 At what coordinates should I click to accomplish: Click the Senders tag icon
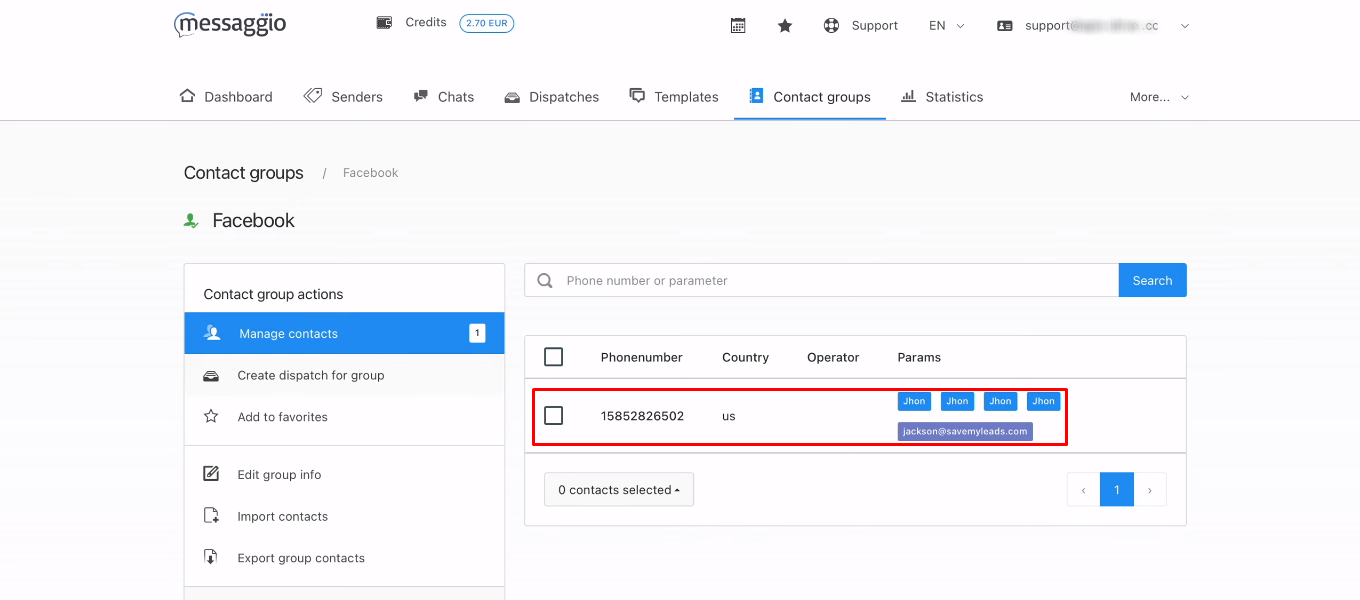tap(313, 96)
